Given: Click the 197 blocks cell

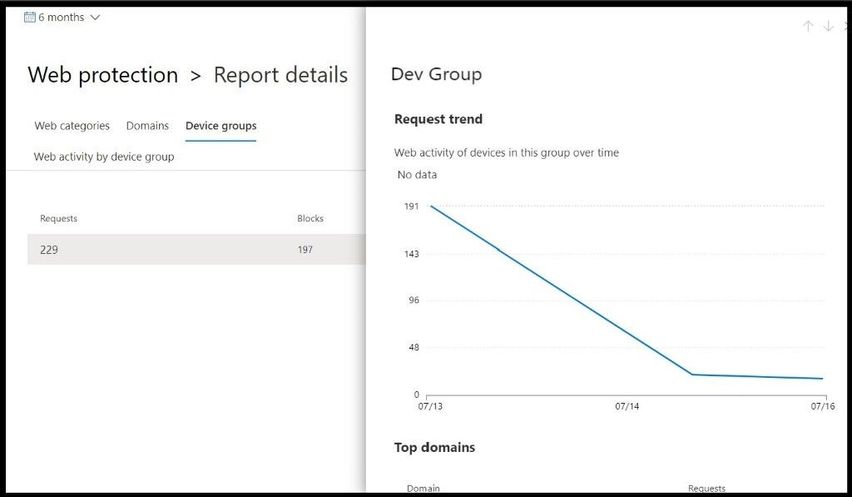Looking at the screenshot, I should pos(305,249).
